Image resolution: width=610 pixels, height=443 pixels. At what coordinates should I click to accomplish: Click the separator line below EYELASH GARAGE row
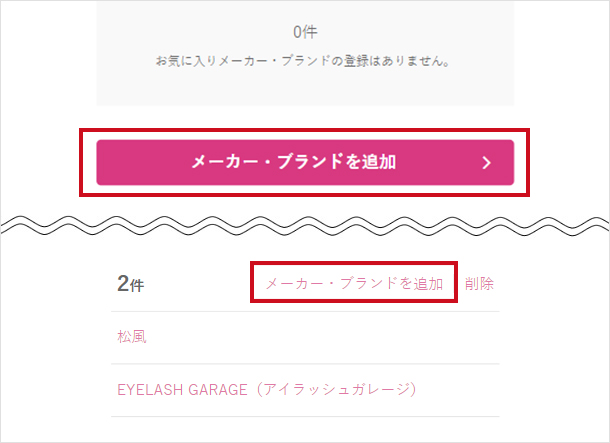click(305, 416)
